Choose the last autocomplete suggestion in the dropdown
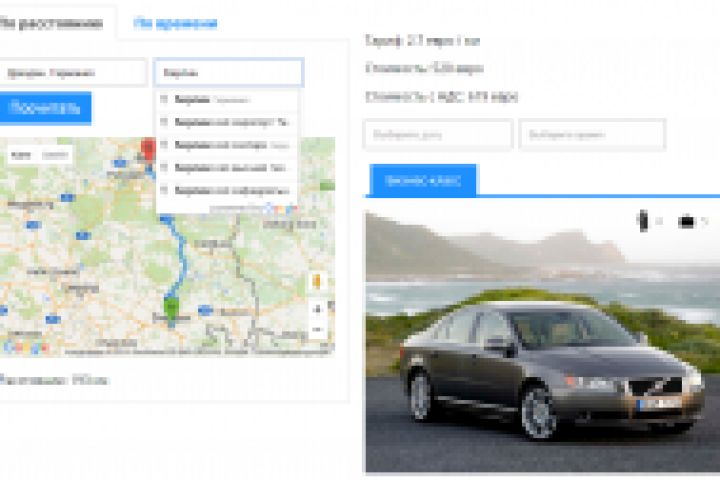Image resolution: width=720 pixels, height=480 pixels. click(x=226, y=190)
